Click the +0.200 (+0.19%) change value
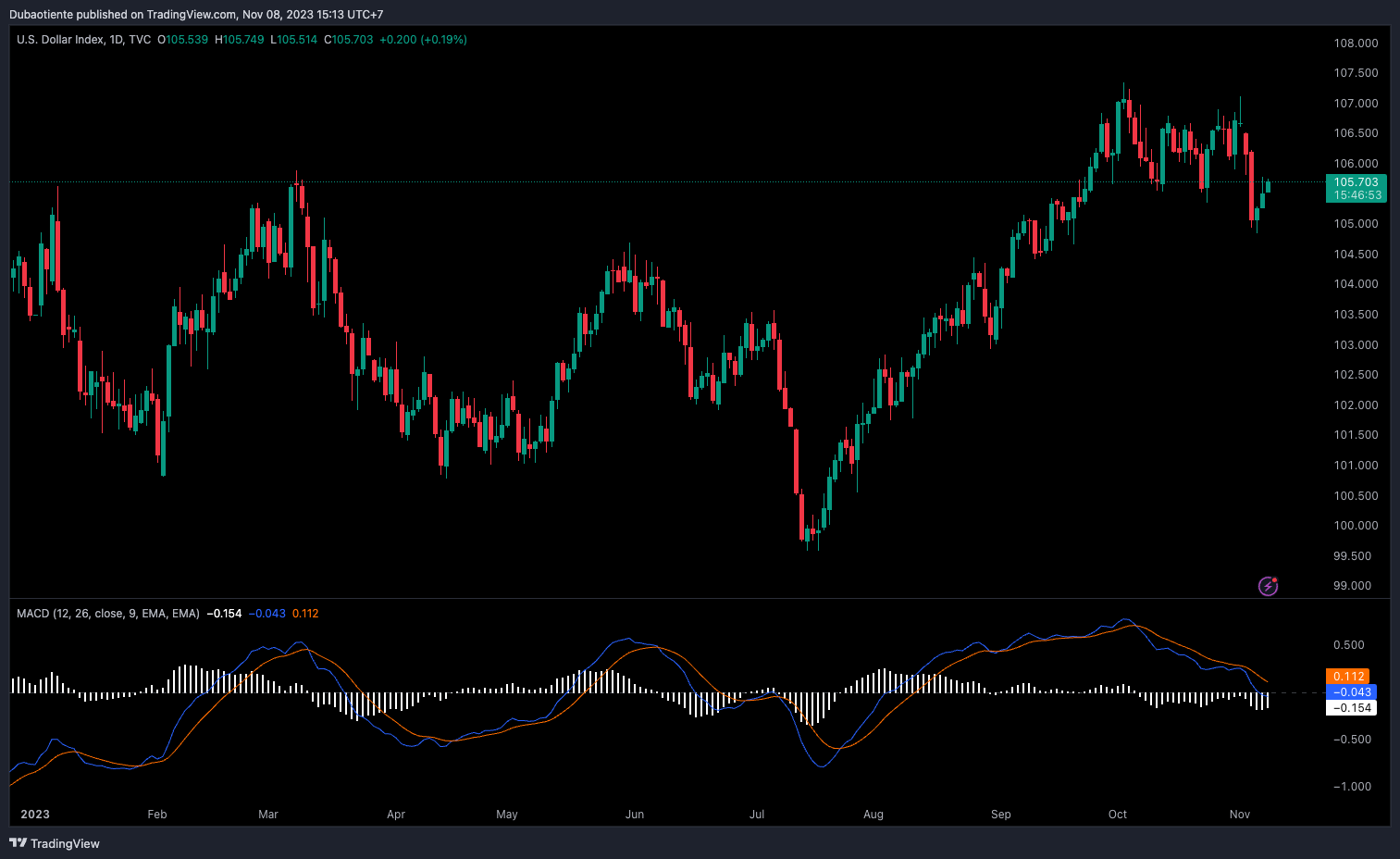This screenshot has width=1400, height=859. point(423,40)
